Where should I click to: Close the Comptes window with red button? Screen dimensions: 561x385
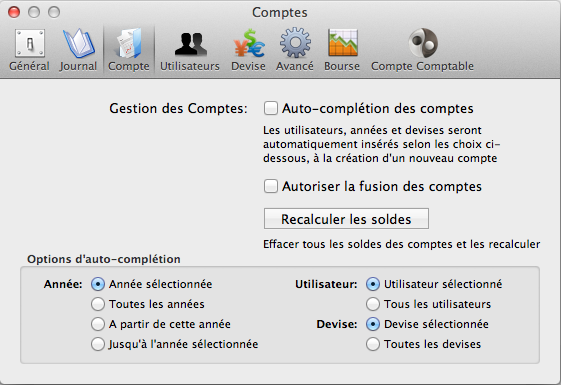[14, 12]
